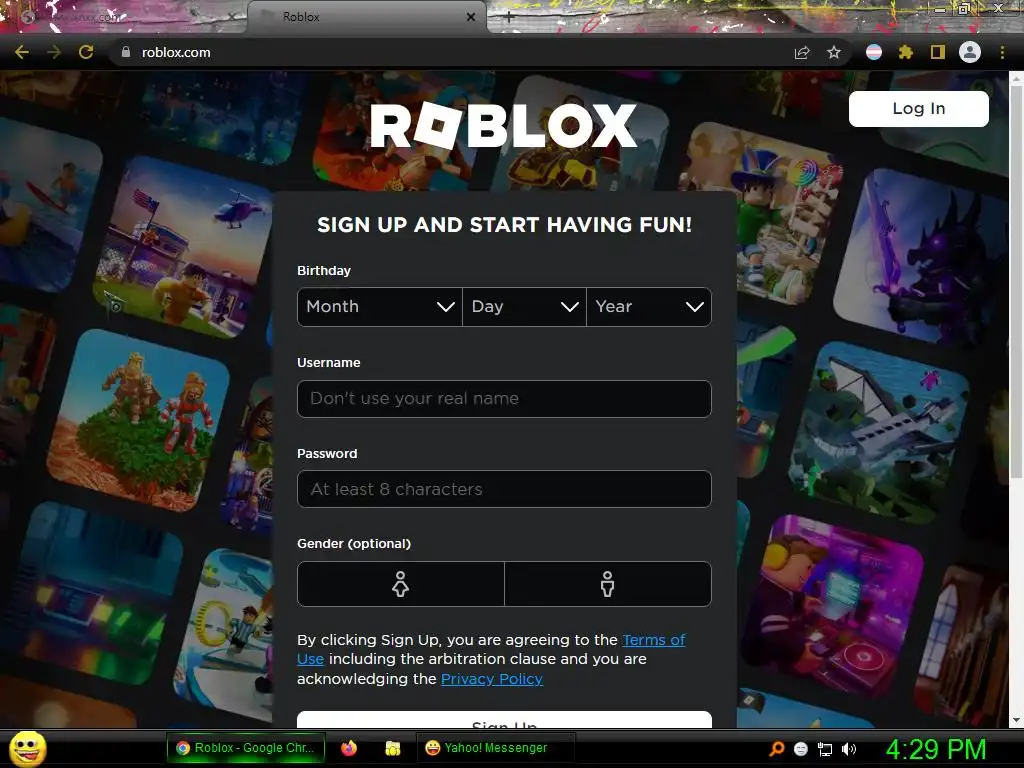The image size is (1024, 768).
Task: Open the striped flag extension icon
Action: pos(874,52)
